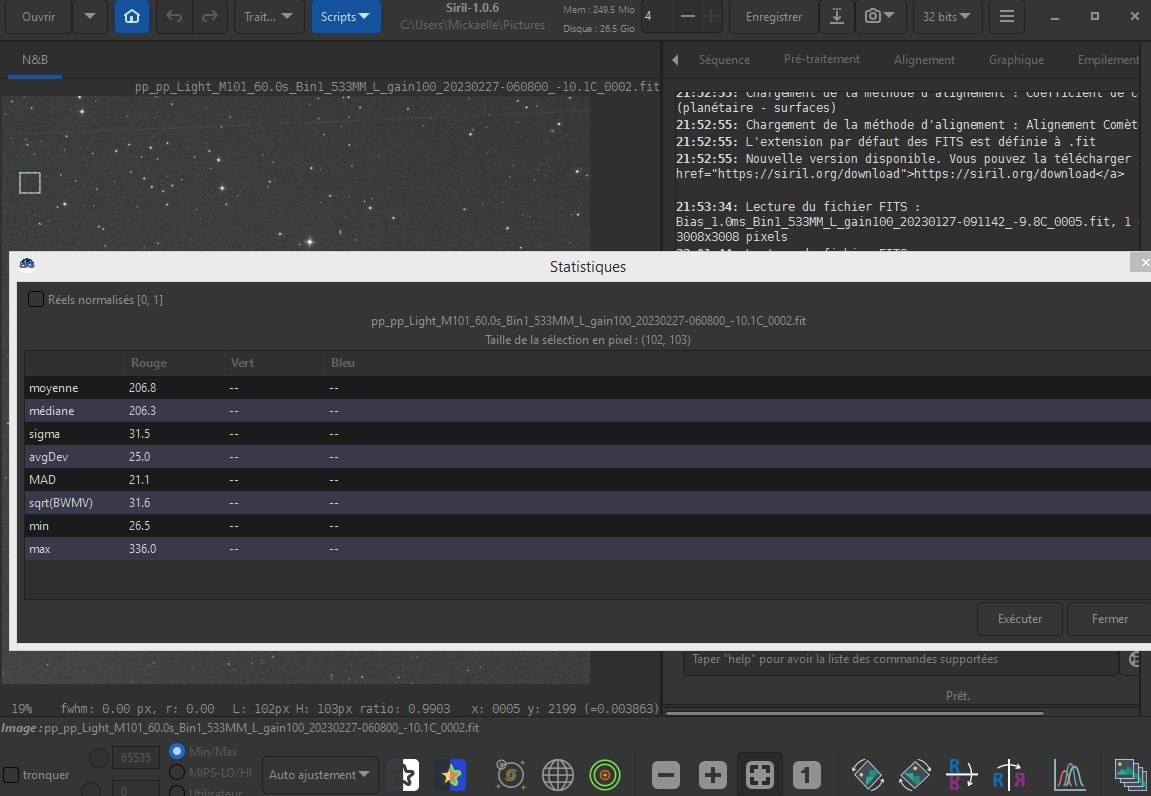The width and height of the screenshot is (1151, 796).
Task: Select the moyenne row value 206.8
Action: point(142,388)
